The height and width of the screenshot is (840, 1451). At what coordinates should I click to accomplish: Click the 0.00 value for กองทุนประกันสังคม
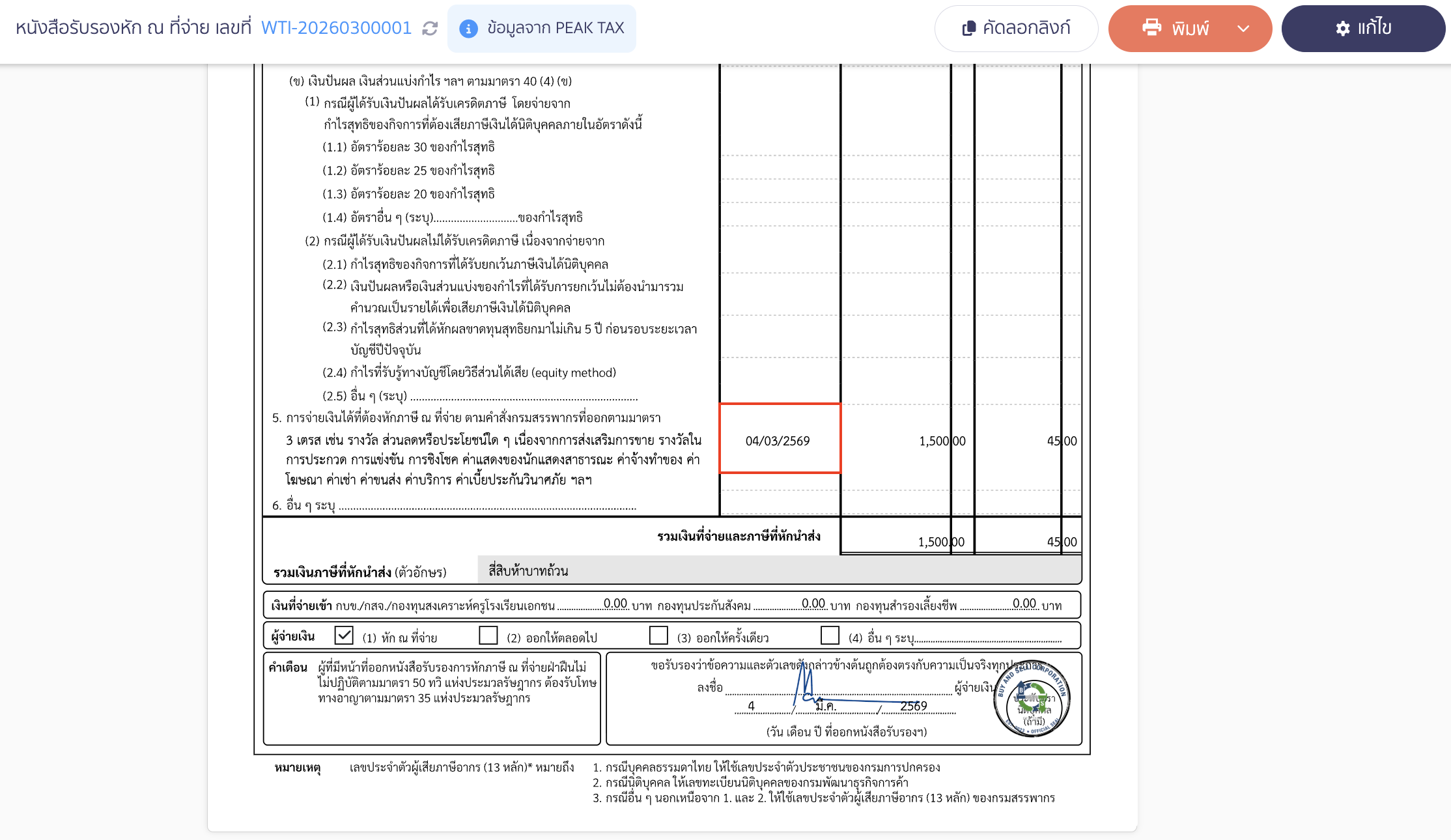(x=813, y=604)
